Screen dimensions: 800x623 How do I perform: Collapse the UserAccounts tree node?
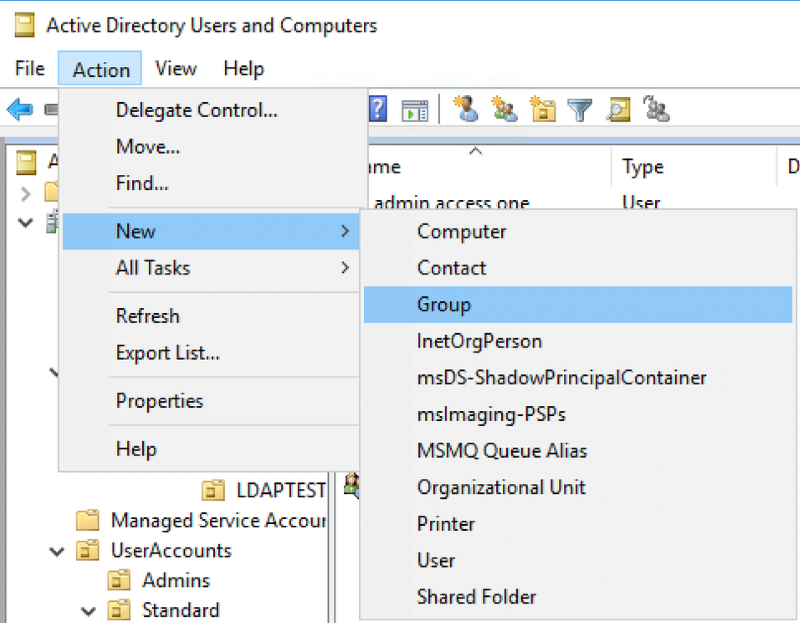(x=57, y=551)
